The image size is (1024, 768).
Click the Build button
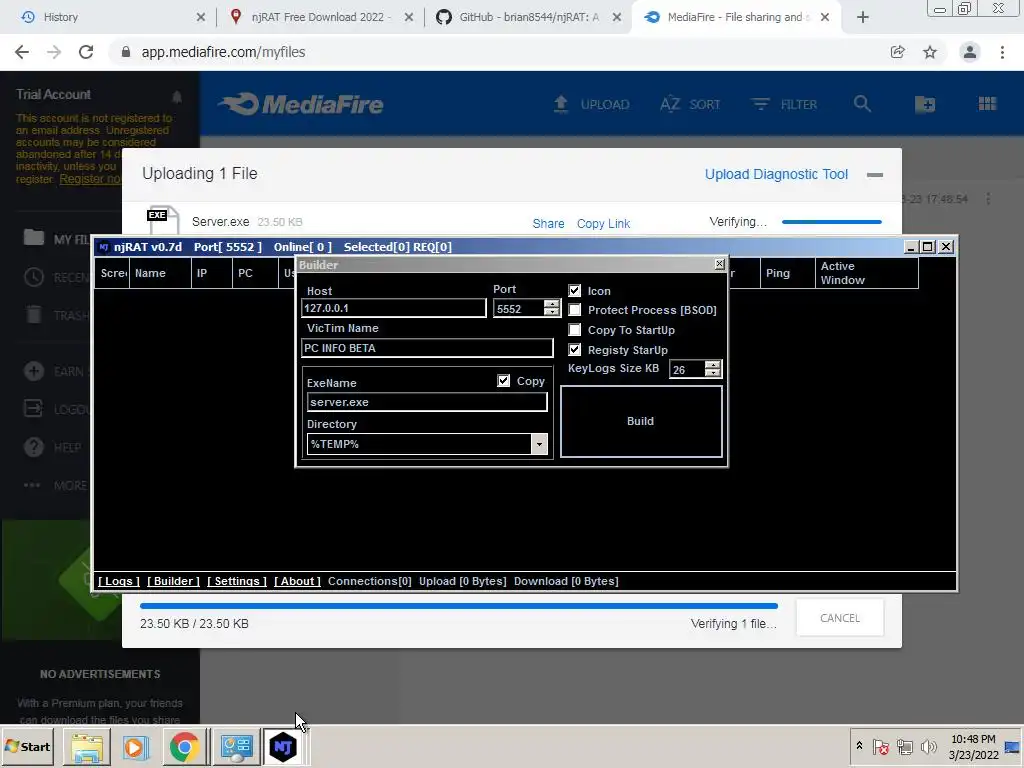coord(641,421)
